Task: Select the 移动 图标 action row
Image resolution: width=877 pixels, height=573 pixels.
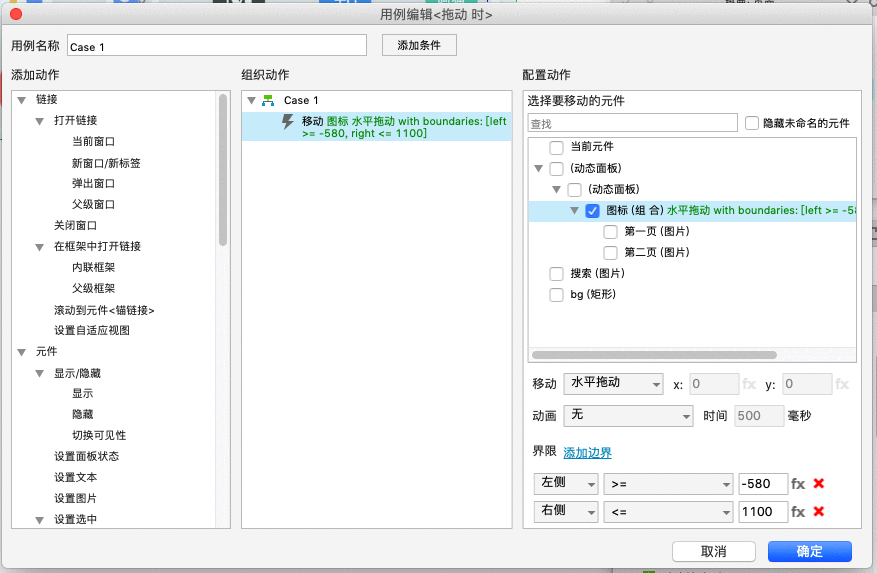Action: point(377,126)
